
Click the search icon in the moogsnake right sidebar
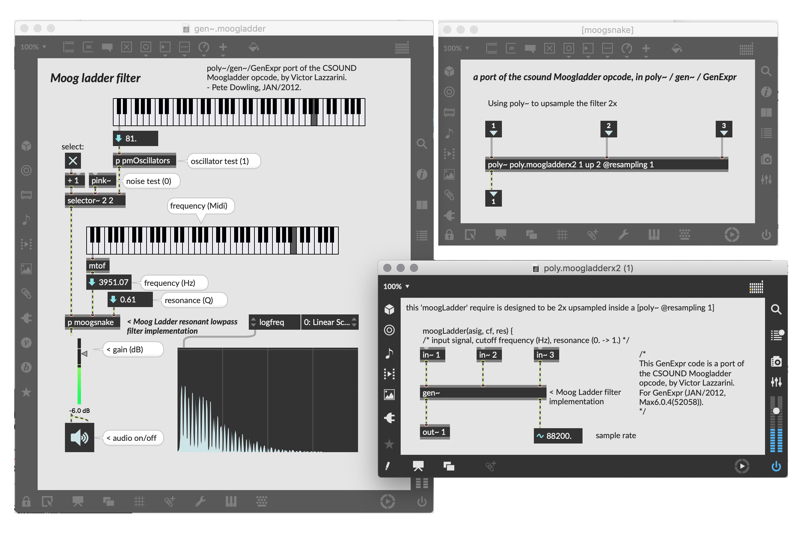[x=766, y=71]
